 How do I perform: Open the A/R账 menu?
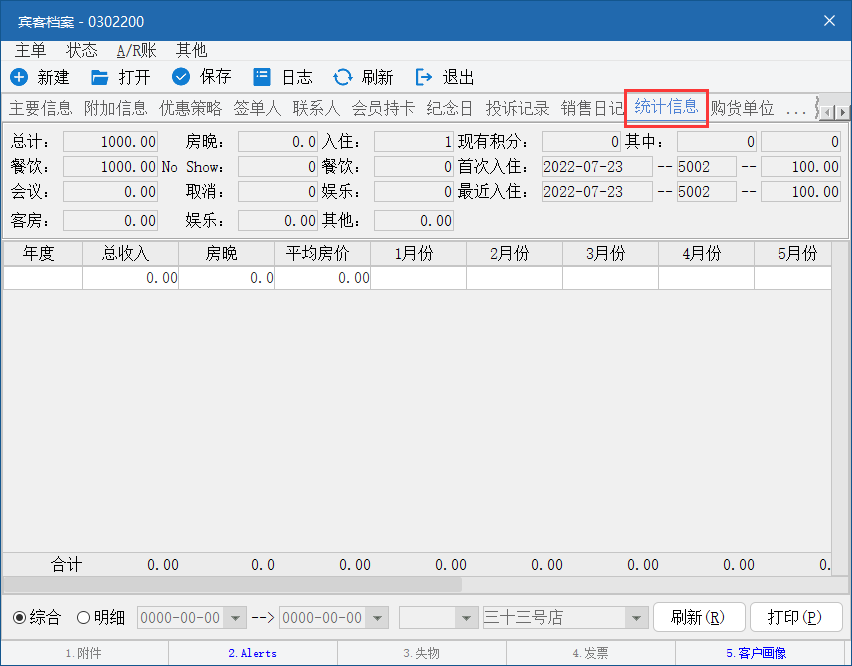(x=136, y=51)
